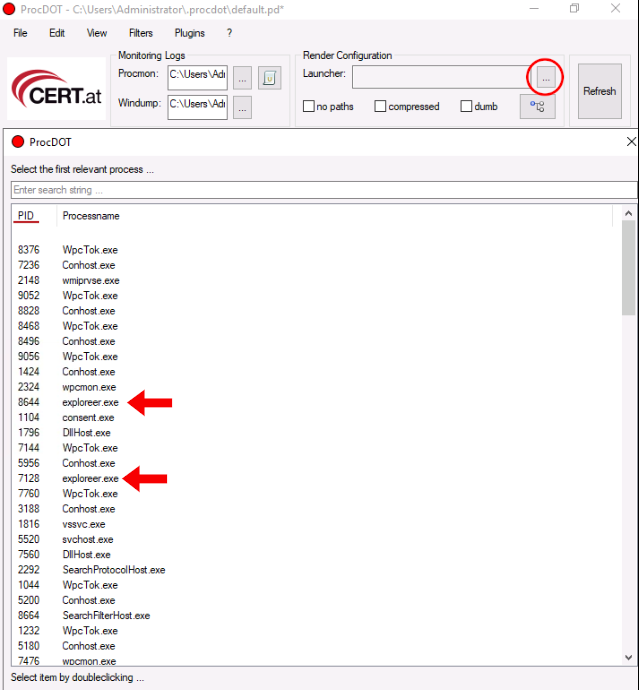Click the ProcDOT title bar app icon
The height and width of the screenshot is (690, 639).
9,9
